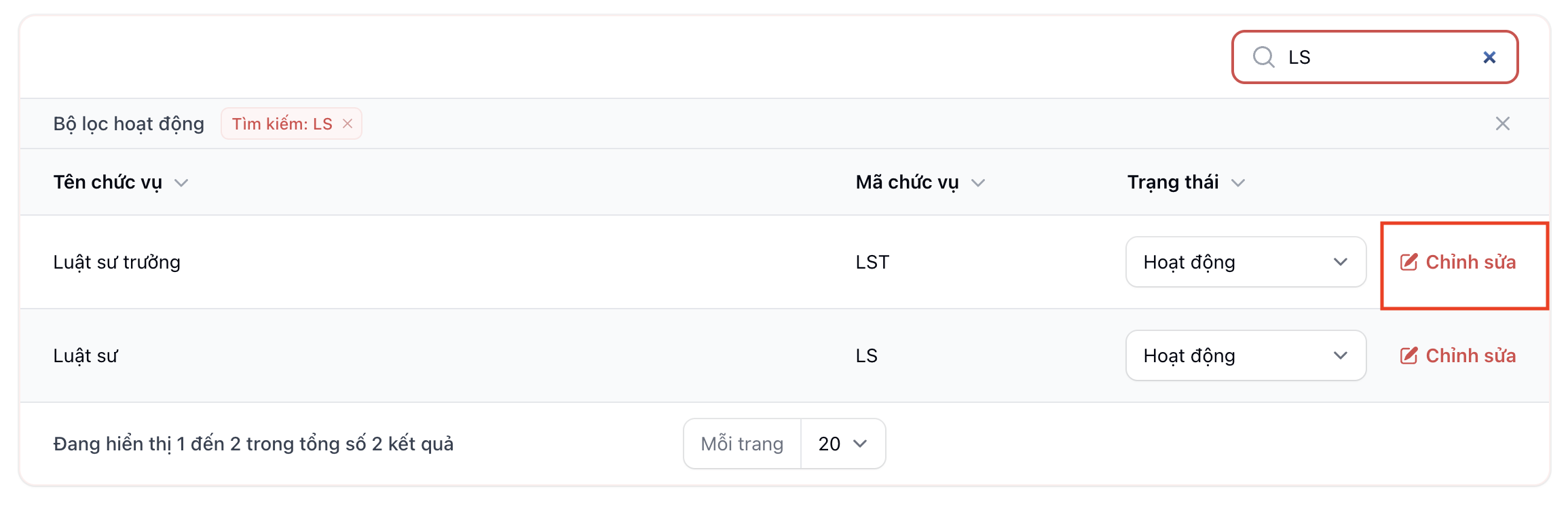Open the status dropdown for Luật sư
Viewport: 1568px width, 506px height.
pyautogui.click(x=1246, y=356)
